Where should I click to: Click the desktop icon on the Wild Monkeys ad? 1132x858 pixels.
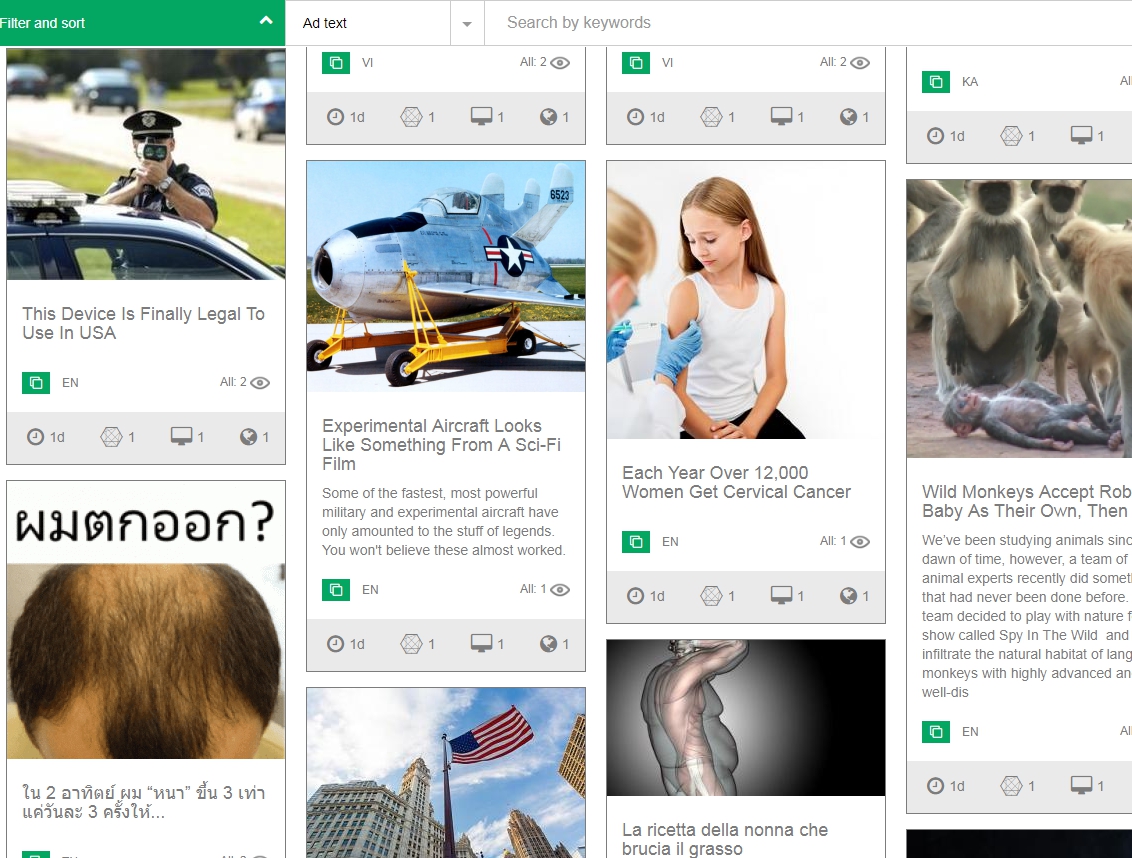click(x=1081, y=785)
